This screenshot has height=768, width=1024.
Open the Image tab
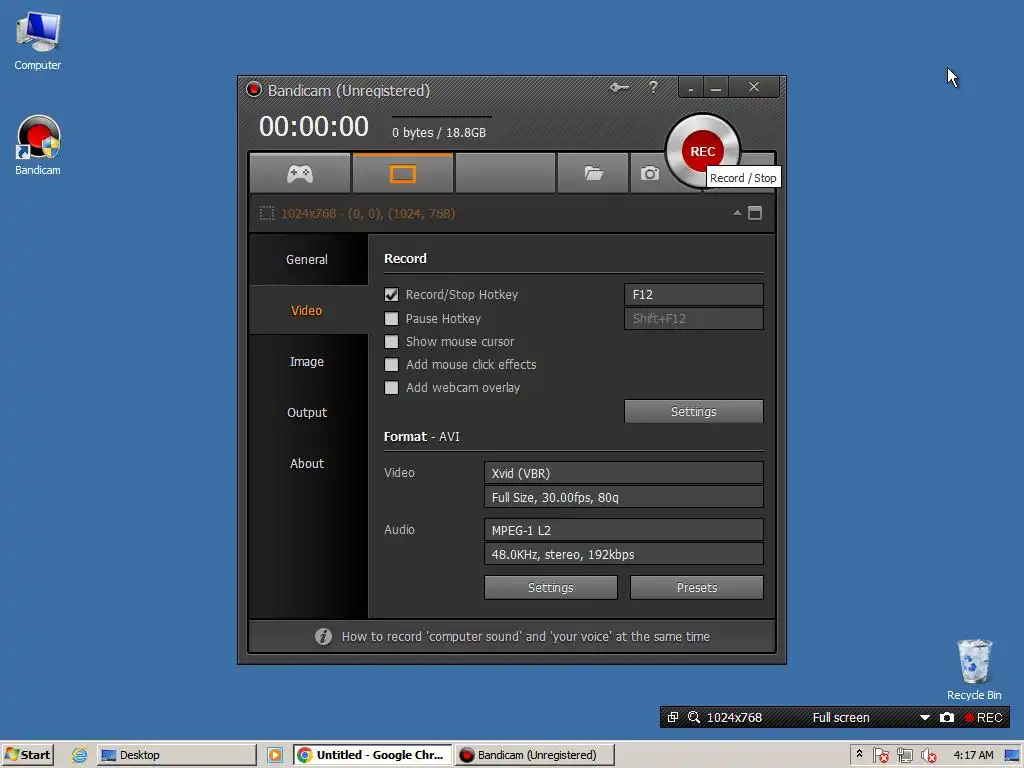pyautogui.click(x=307, y=361)
